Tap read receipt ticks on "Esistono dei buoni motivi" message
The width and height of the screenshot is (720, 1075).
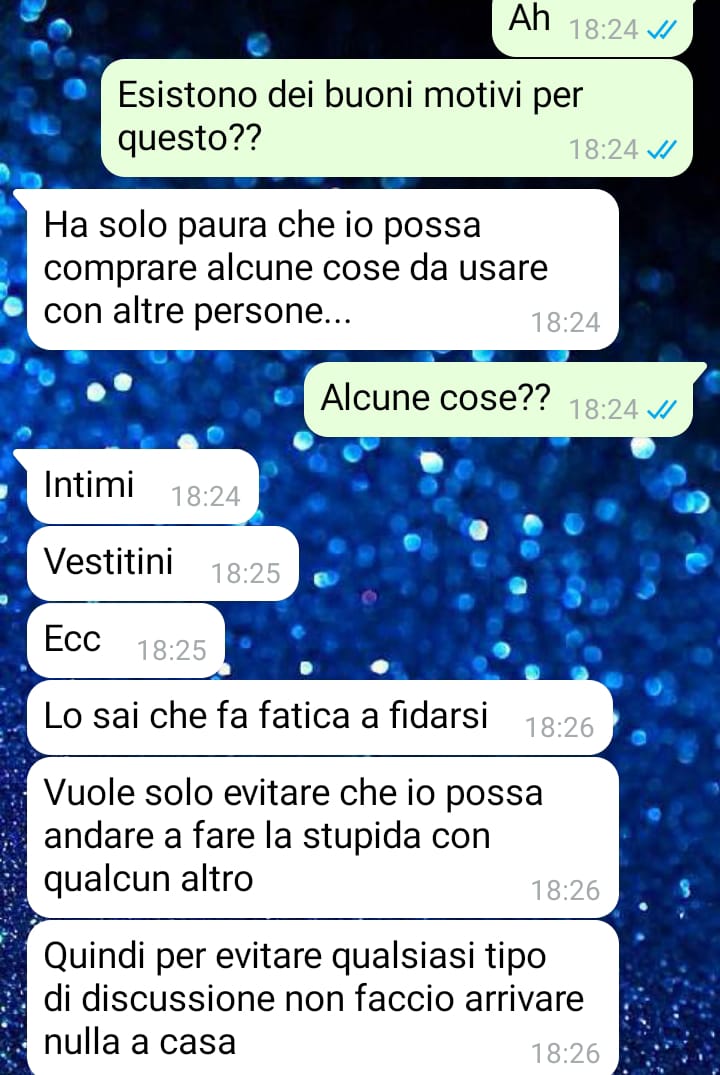[662, 150]
